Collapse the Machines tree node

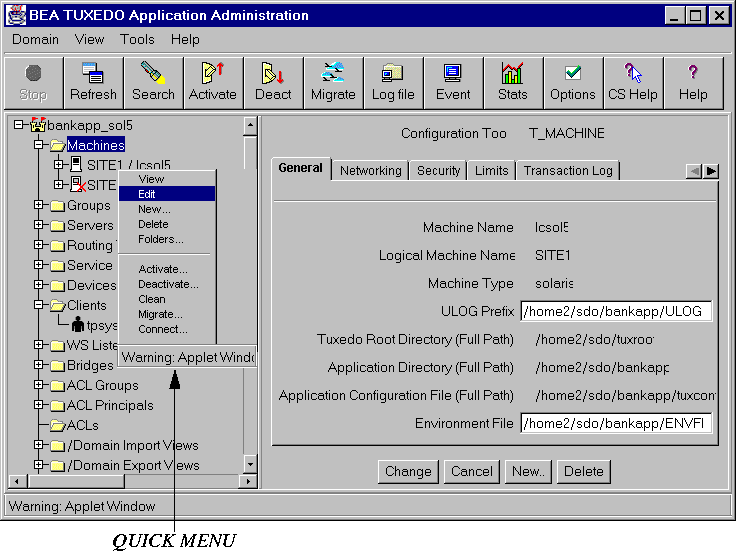[38, 145]
